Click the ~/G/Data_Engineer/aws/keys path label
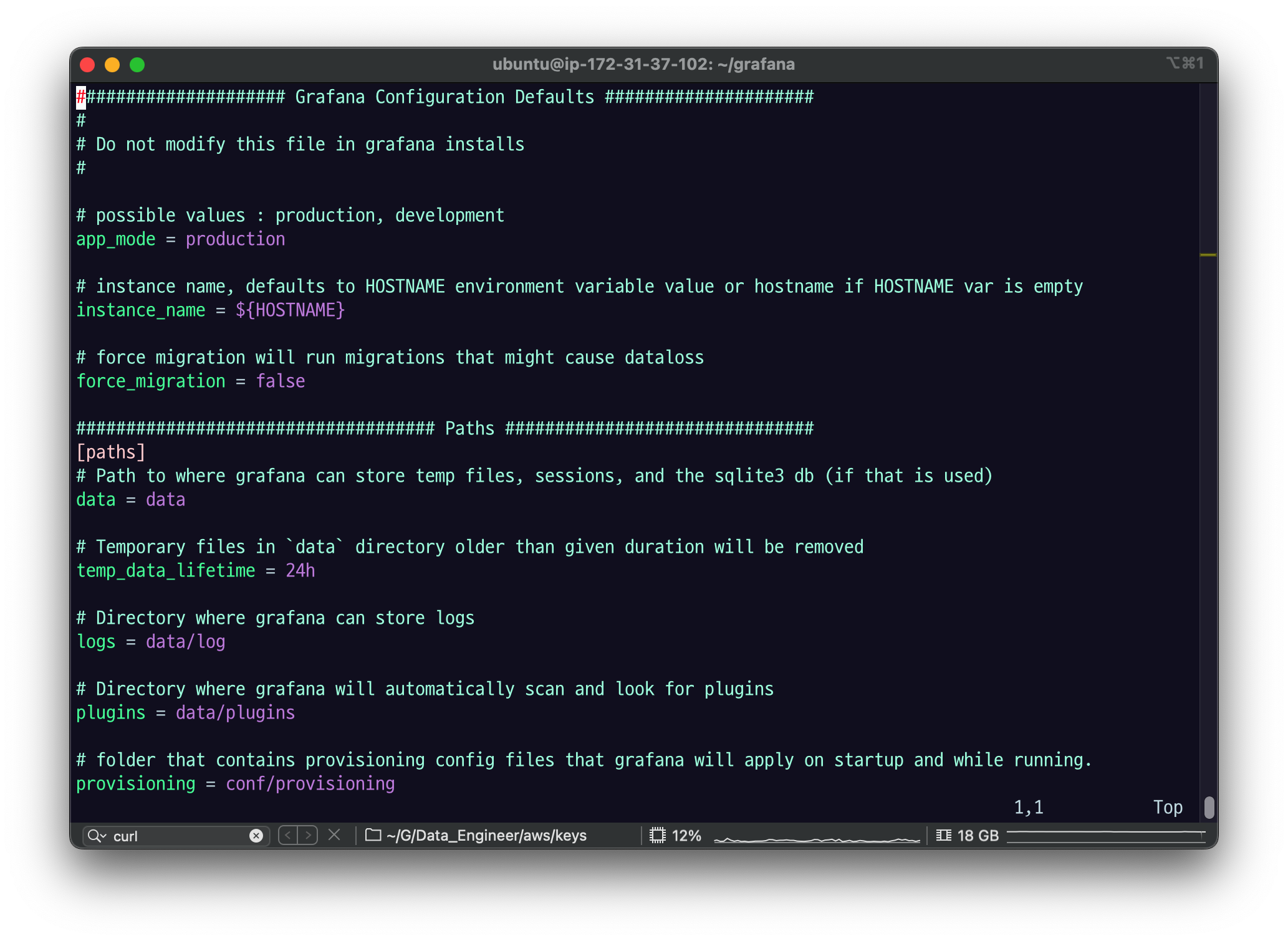 click(486, 836)
